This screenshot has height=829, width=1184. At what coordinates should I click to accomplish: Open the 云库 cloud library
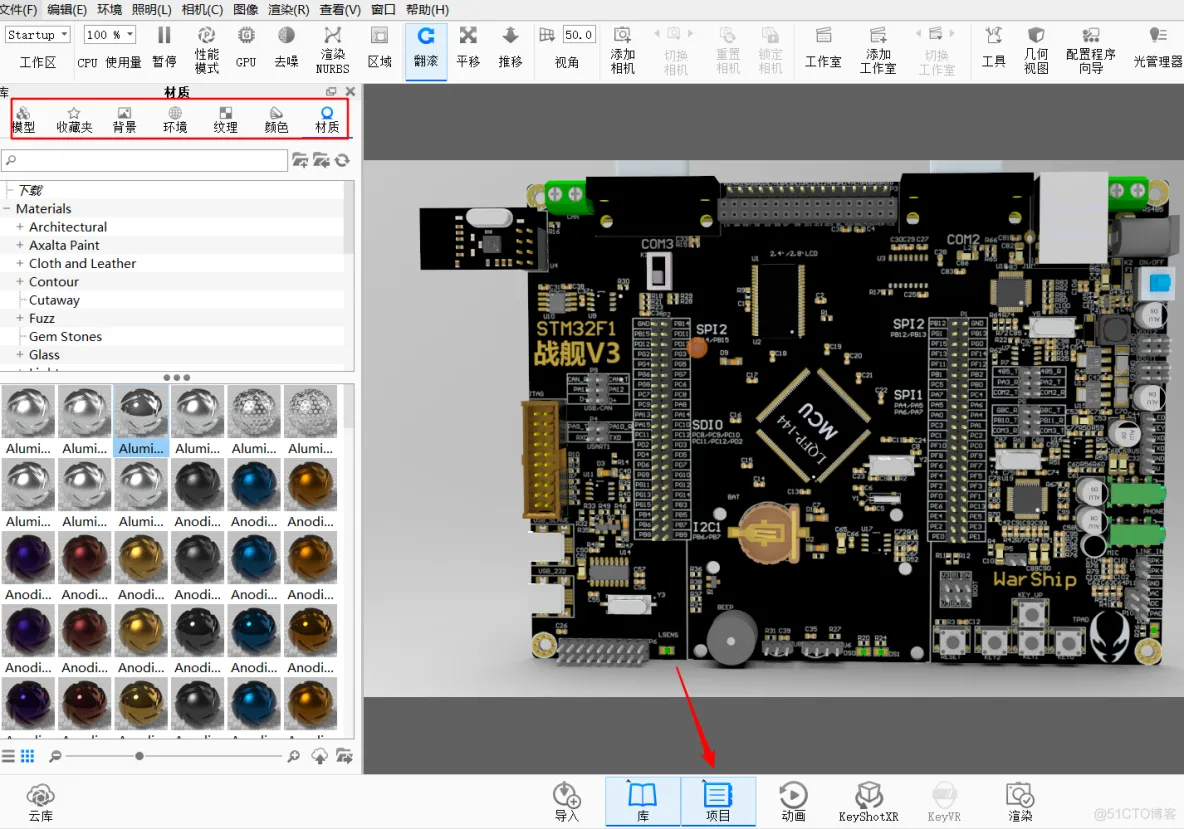41,802
